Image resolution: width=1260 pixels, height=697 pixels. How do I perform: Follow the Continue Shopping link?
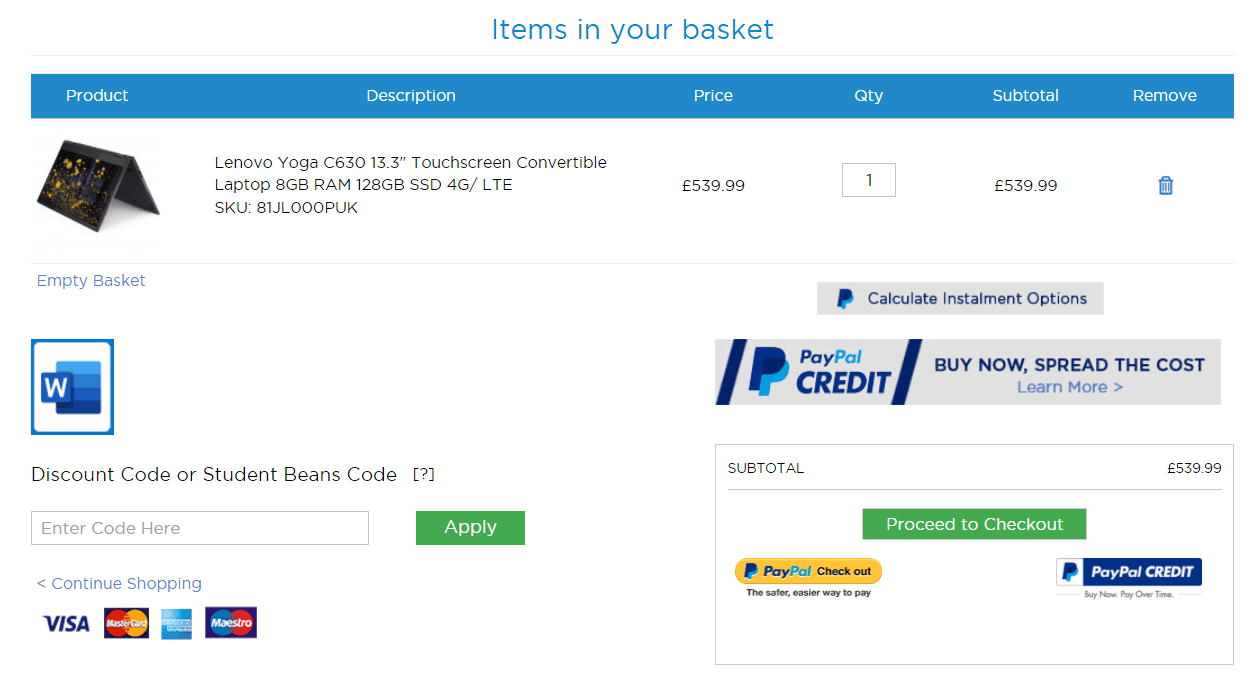pos(119,583)
